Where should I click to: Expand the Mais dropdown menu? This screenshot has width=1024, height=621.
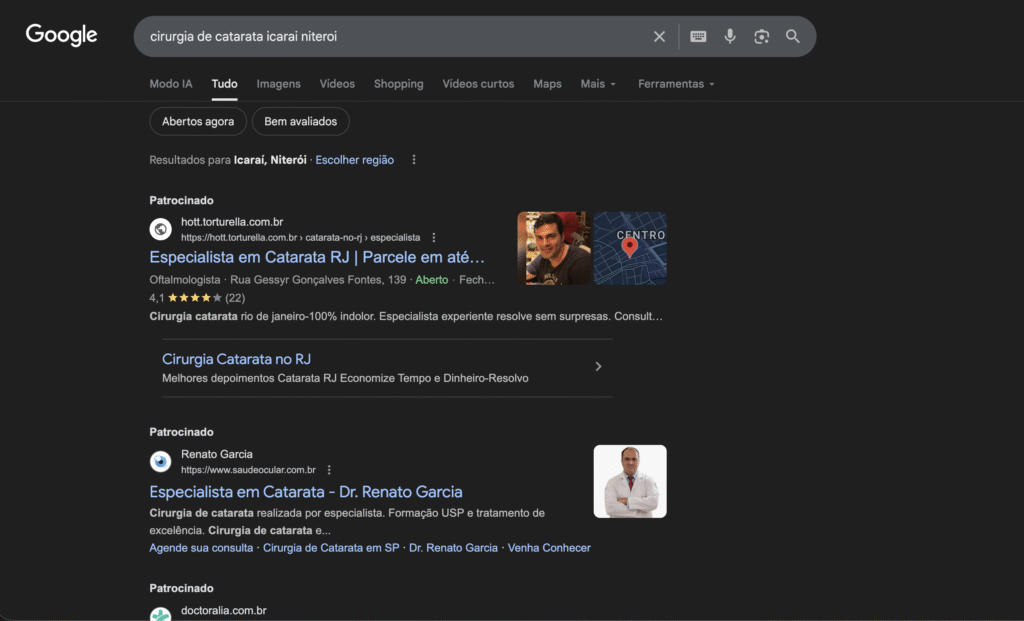[x=598, y=84]
